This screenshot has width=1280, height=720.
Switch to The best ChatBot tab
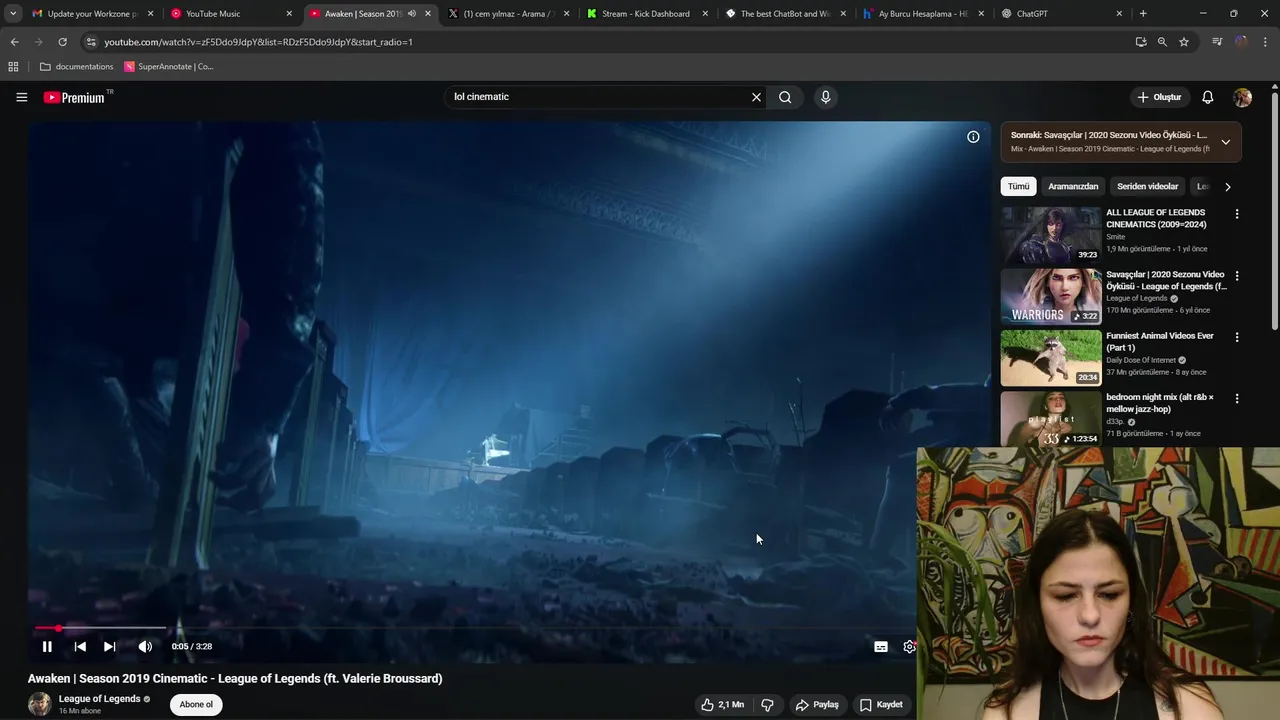click(785, 14)
